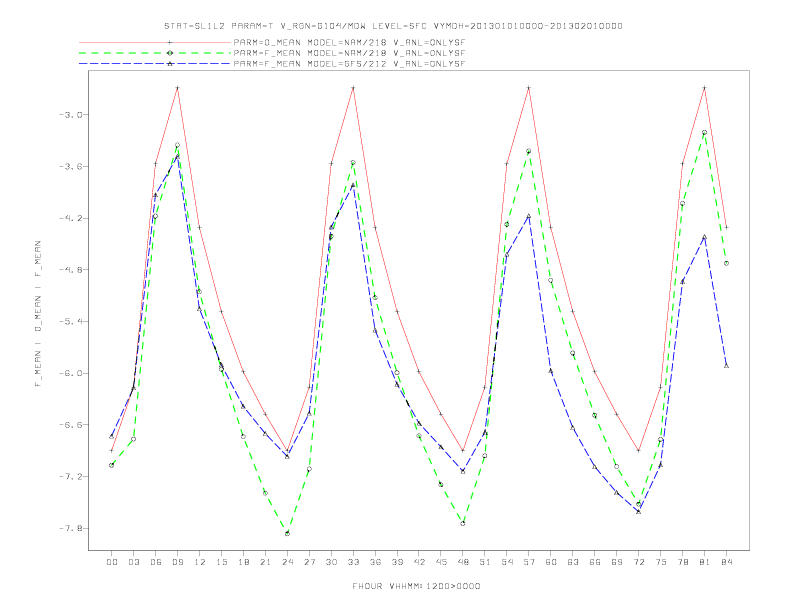
Task: Click the x-axis tick label 81
Action: pos(705,562)
